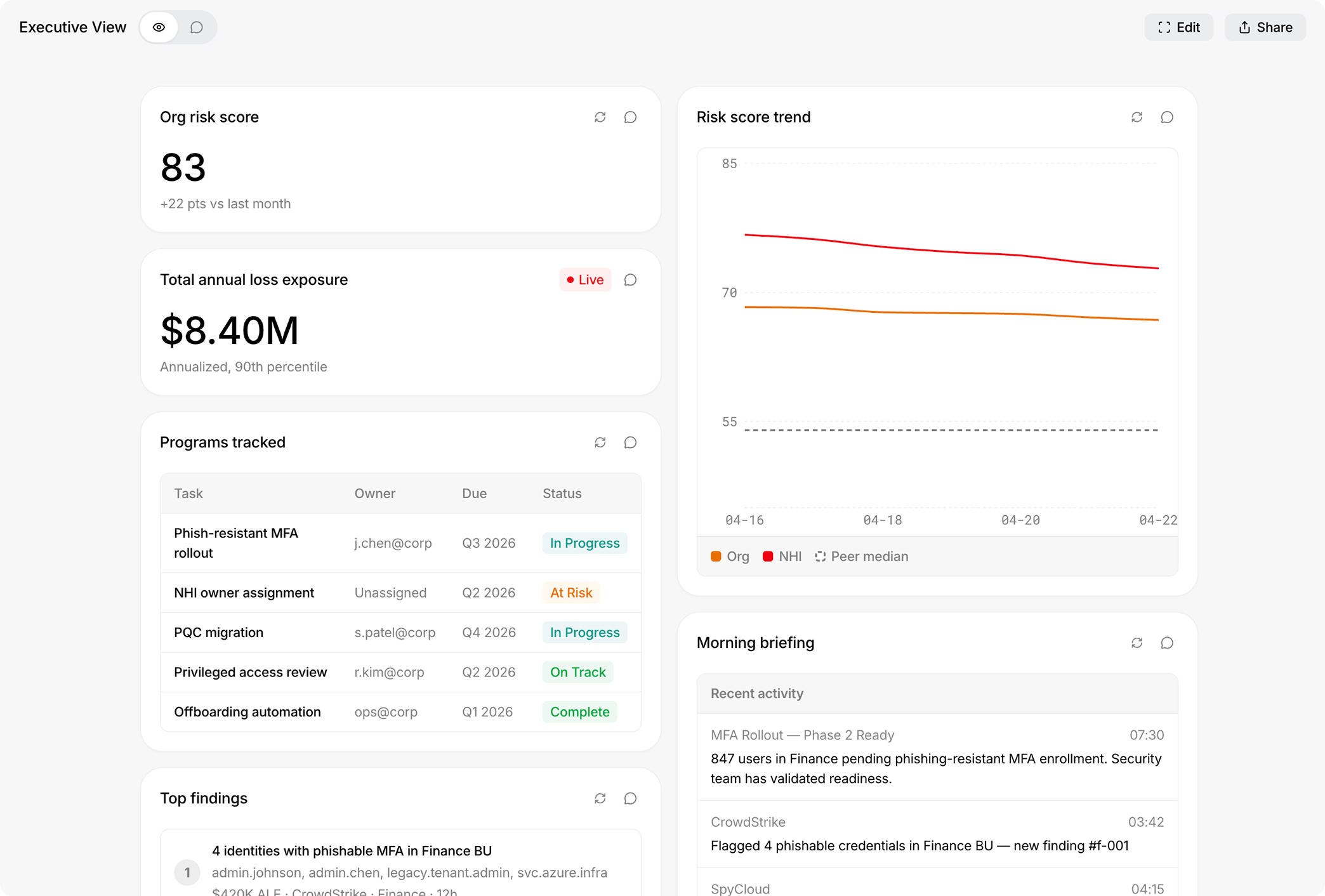The width and height of the screenshot is (1325, 896).
Task: Click the Q4 2026 due date cell
Action: click(489, 633)
